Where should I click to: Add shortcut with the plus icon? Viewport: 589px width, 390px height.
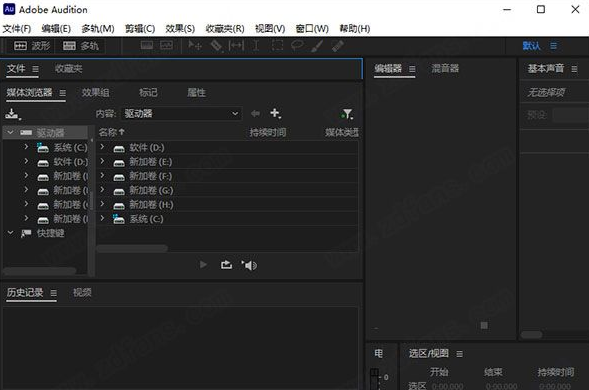click(275, 113)
